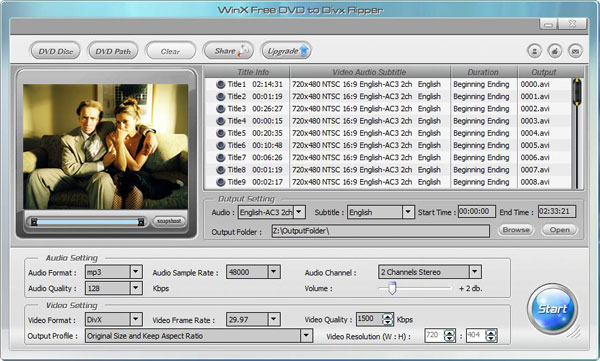Click the video height 404 stepper

point(491,336)
